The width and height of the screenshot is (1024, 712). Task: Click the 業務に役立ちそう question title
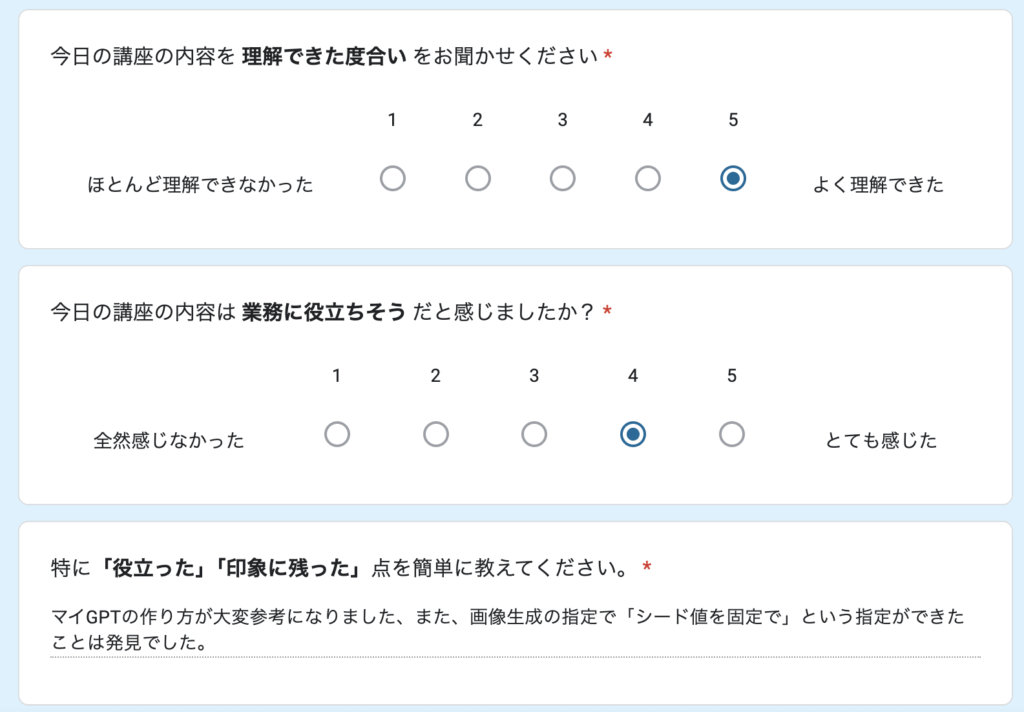point(330,312)
